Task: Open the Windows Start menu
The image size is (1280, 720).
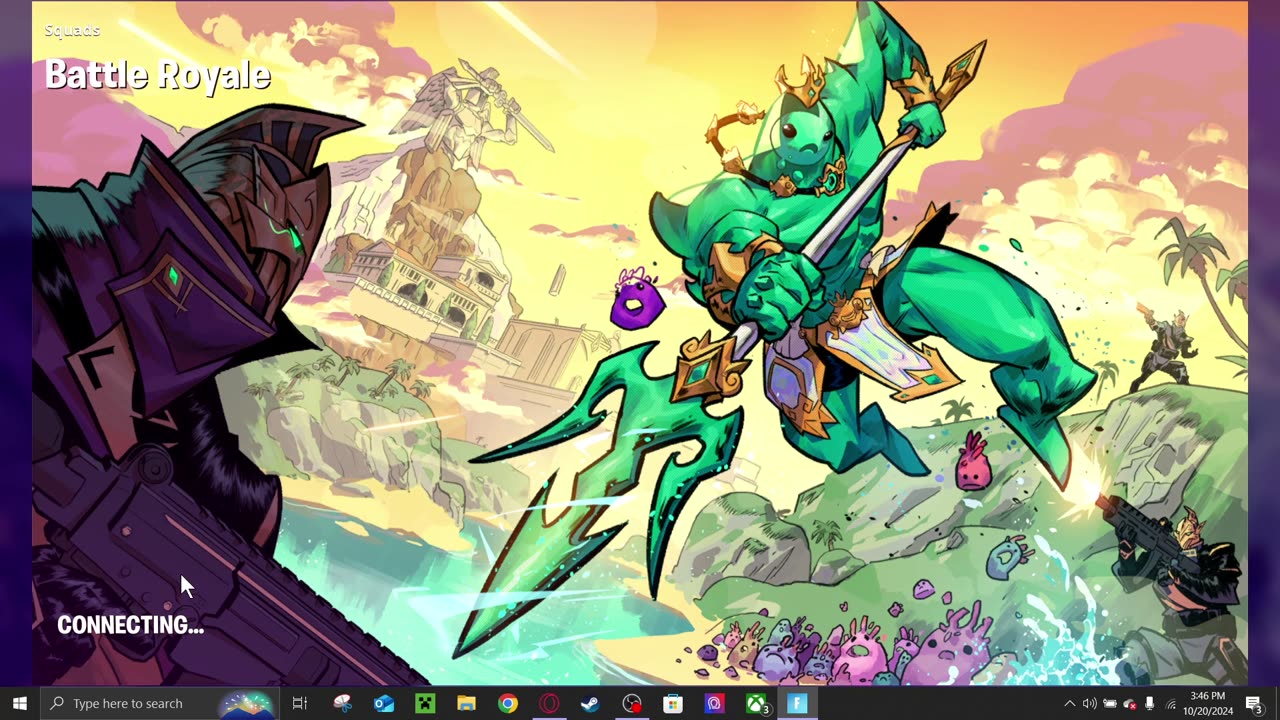Action: (20, 703)
